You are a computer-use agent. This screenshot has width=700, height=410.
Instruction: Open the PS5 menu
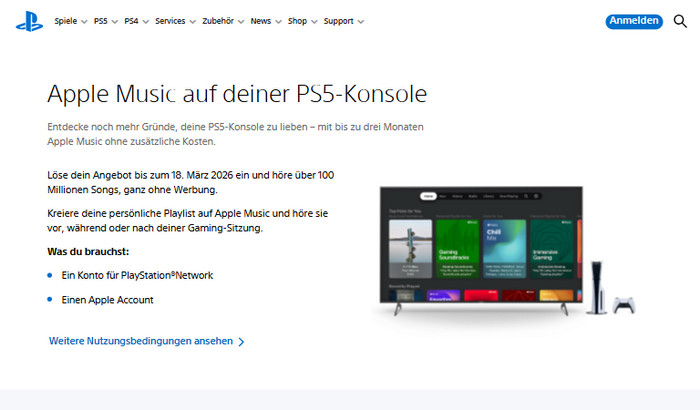pos(106,21)
